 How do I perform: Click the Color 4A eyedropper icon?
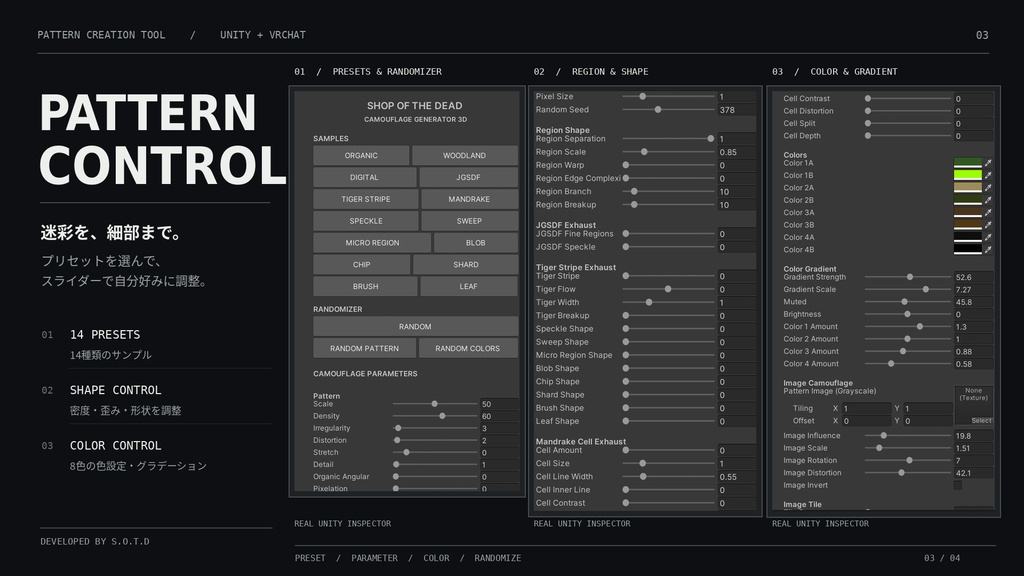pos(988,237)
